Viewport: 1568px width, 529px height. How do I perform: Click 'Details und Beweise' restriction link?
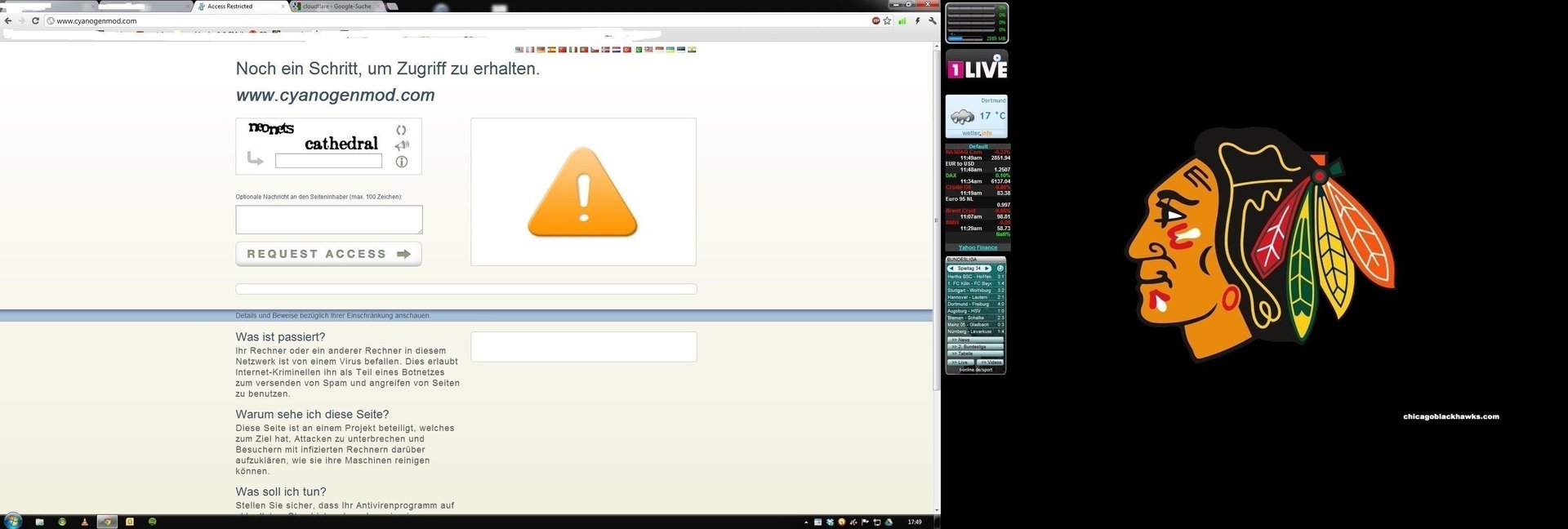(x=333, y=315)
